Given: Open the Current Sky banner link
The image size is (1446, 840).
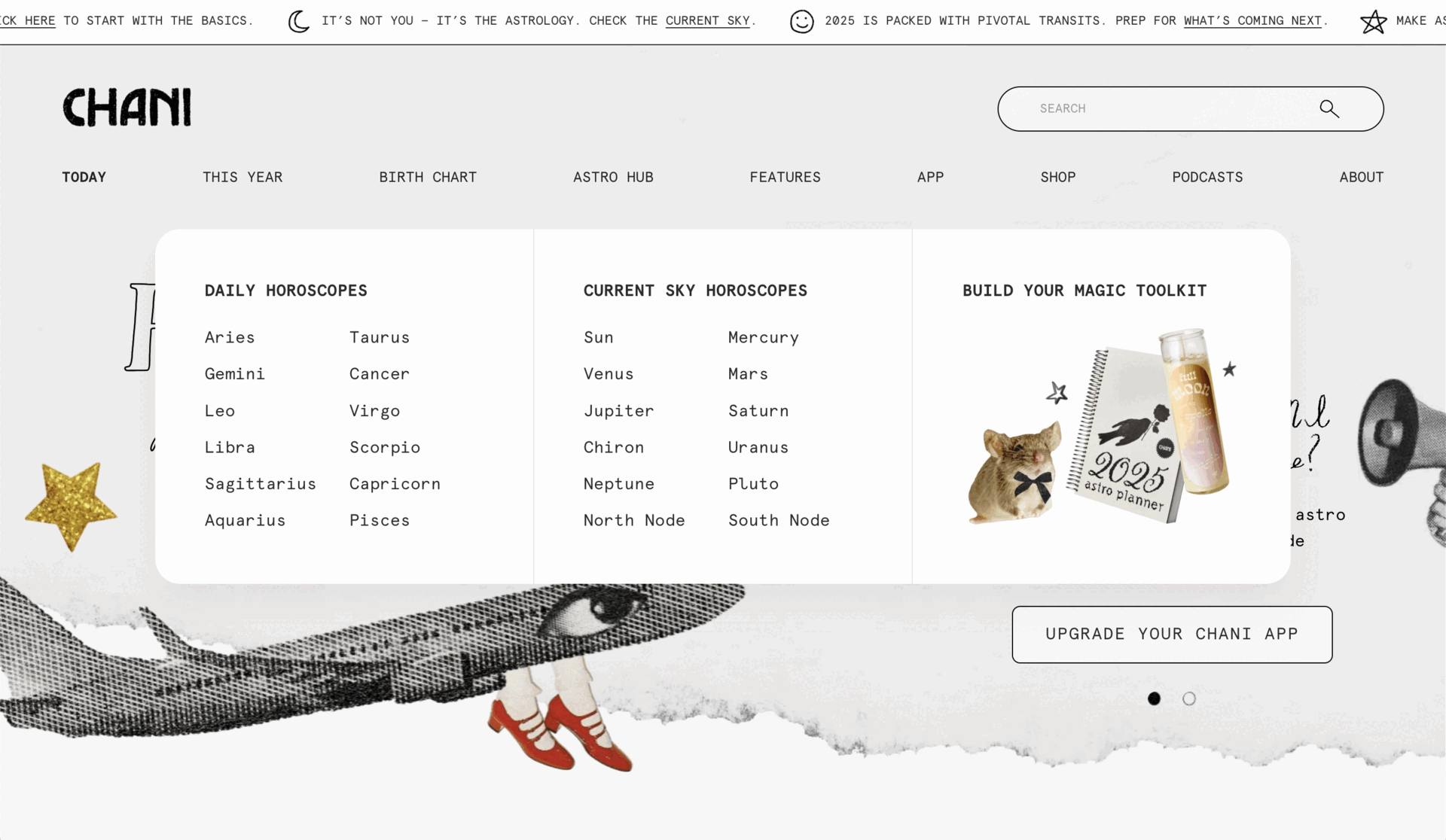Looking at the screenshot, I should (x=708, y=21).
